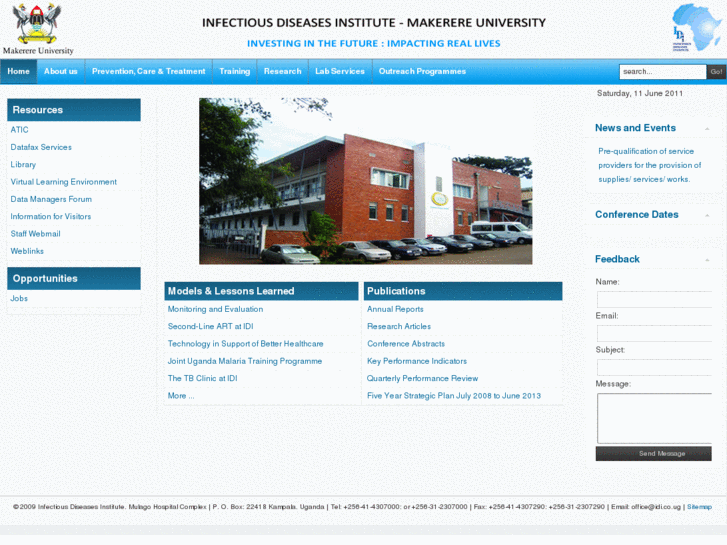Open Prevention, Care & Treatment menu
The image size is (727, 545).
click(x=148, y=71)
